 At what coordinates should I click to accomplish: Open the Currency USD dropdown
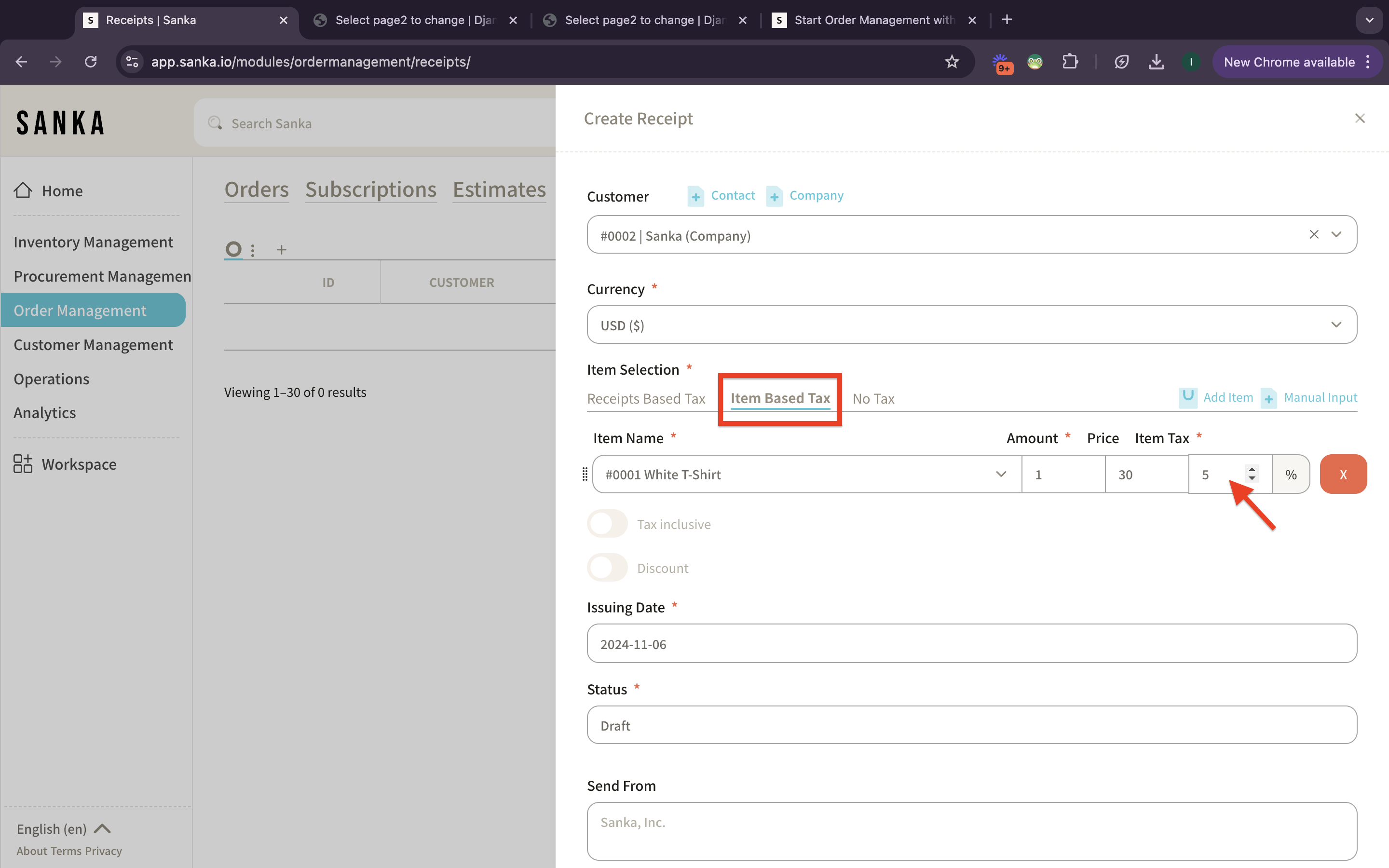click(x=972, y=325)
